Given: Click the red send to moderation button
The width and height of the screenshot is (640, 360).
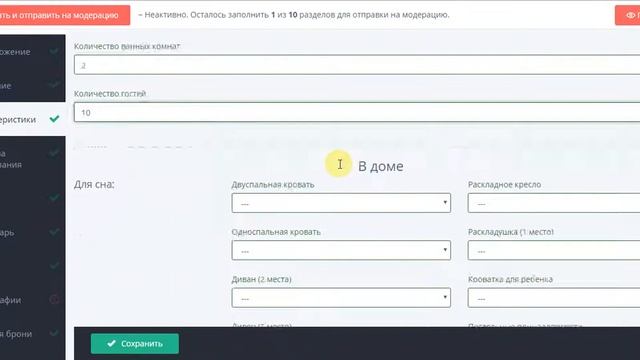Looking at the screenshot, I should 64,15.
